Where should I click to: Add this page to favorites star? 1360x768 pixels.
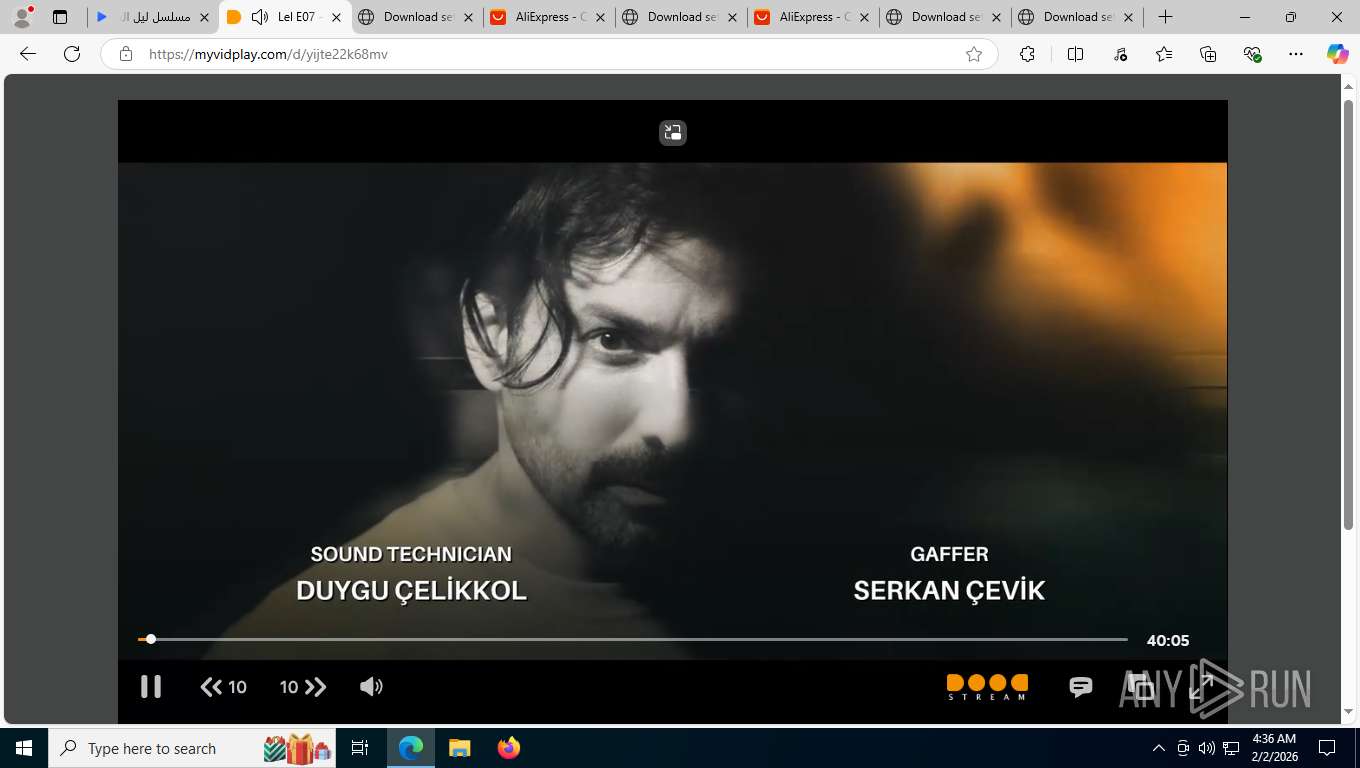(974, 54)
